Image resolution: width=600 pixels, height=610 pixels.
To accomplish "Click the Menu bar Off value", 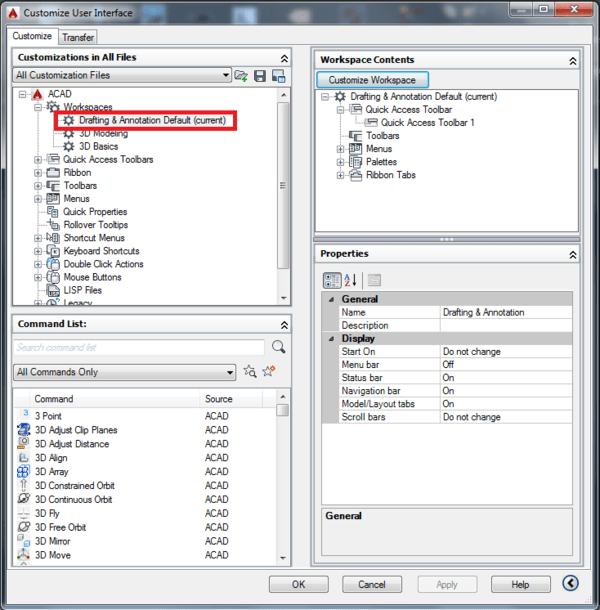I will 506,365.
